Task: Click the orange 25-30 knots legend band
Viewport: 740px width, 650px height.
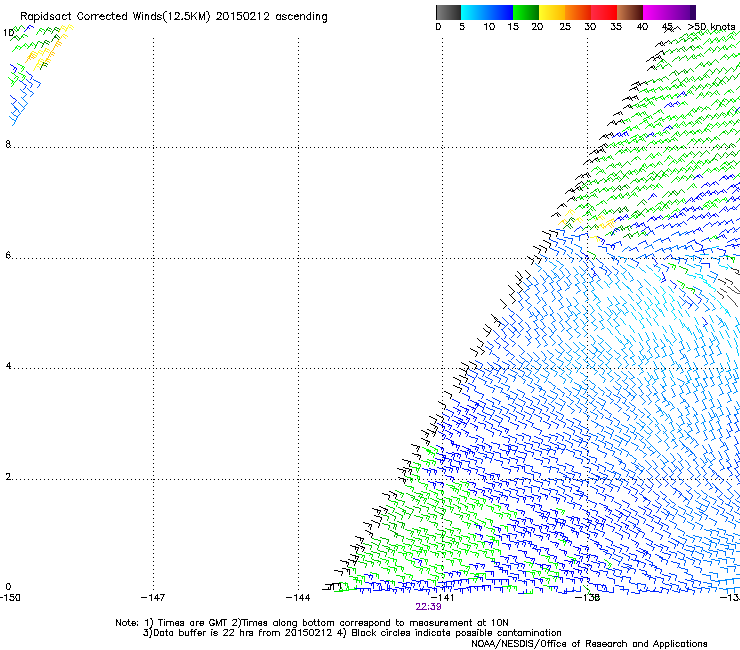Action: [x=578, y=12]
